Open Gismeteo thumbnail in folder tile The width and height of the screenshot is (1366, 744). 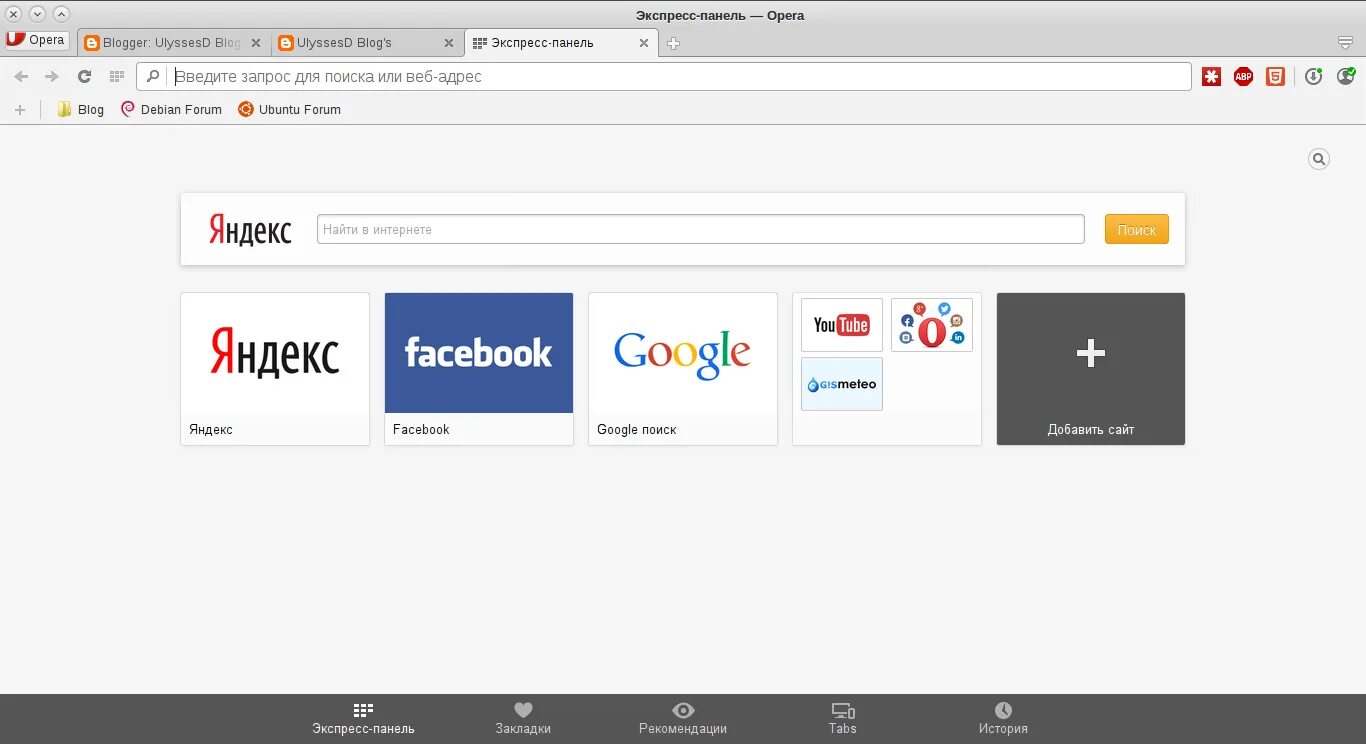pos(842,384)
